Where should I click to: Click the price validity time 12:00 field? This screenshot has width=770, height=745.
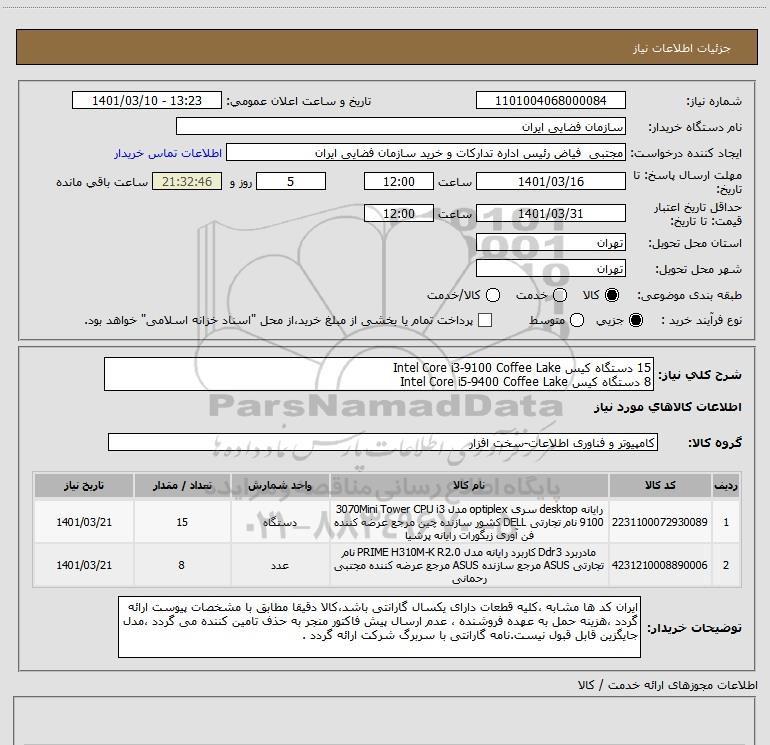tap(399, 213)
